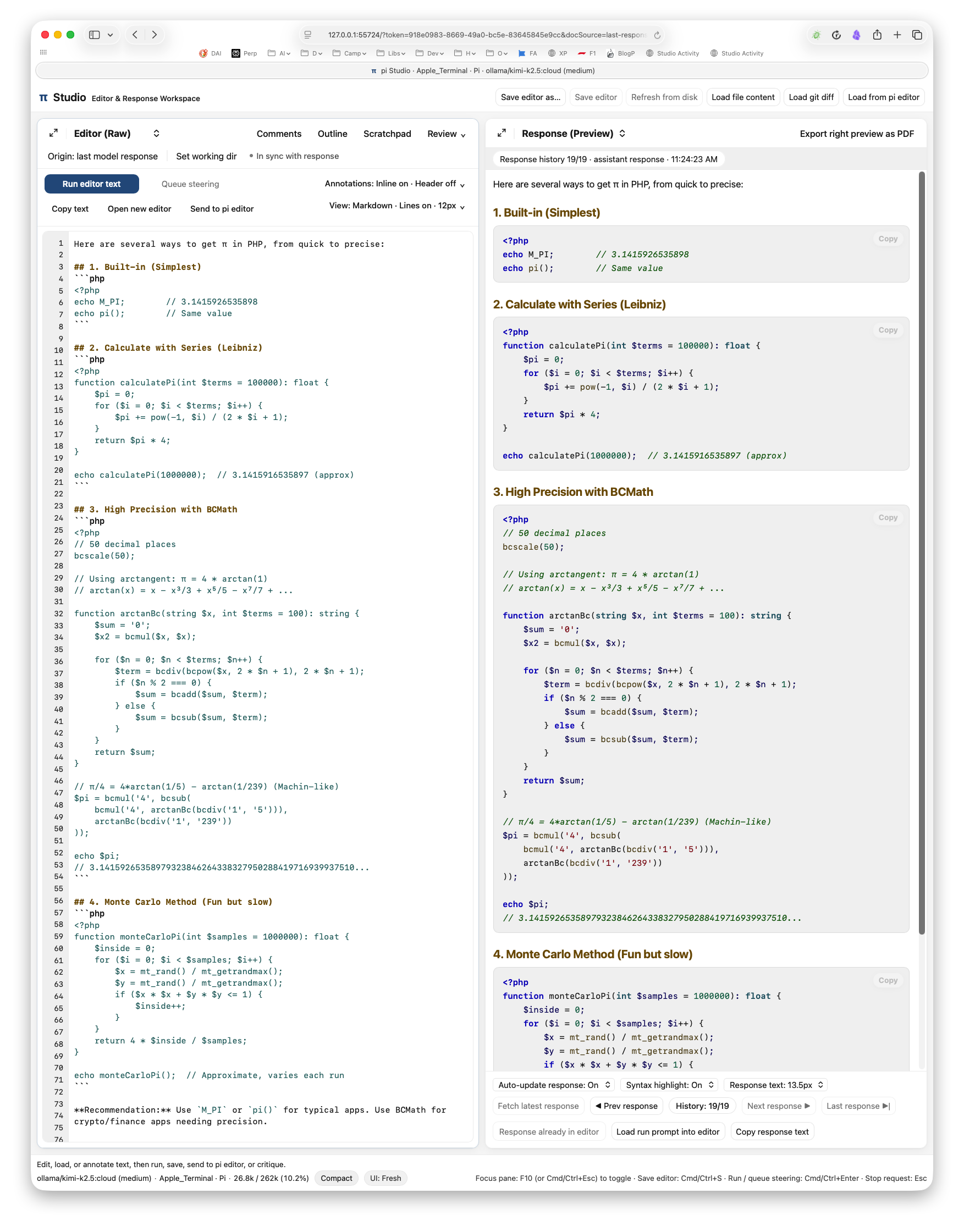
Task: Open the BlogP bookmark
Action: (620, 53)
